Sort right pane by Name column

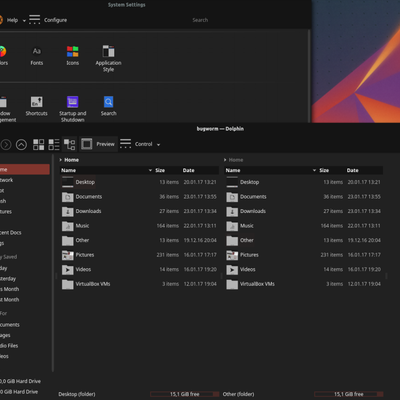pos(233,170)
